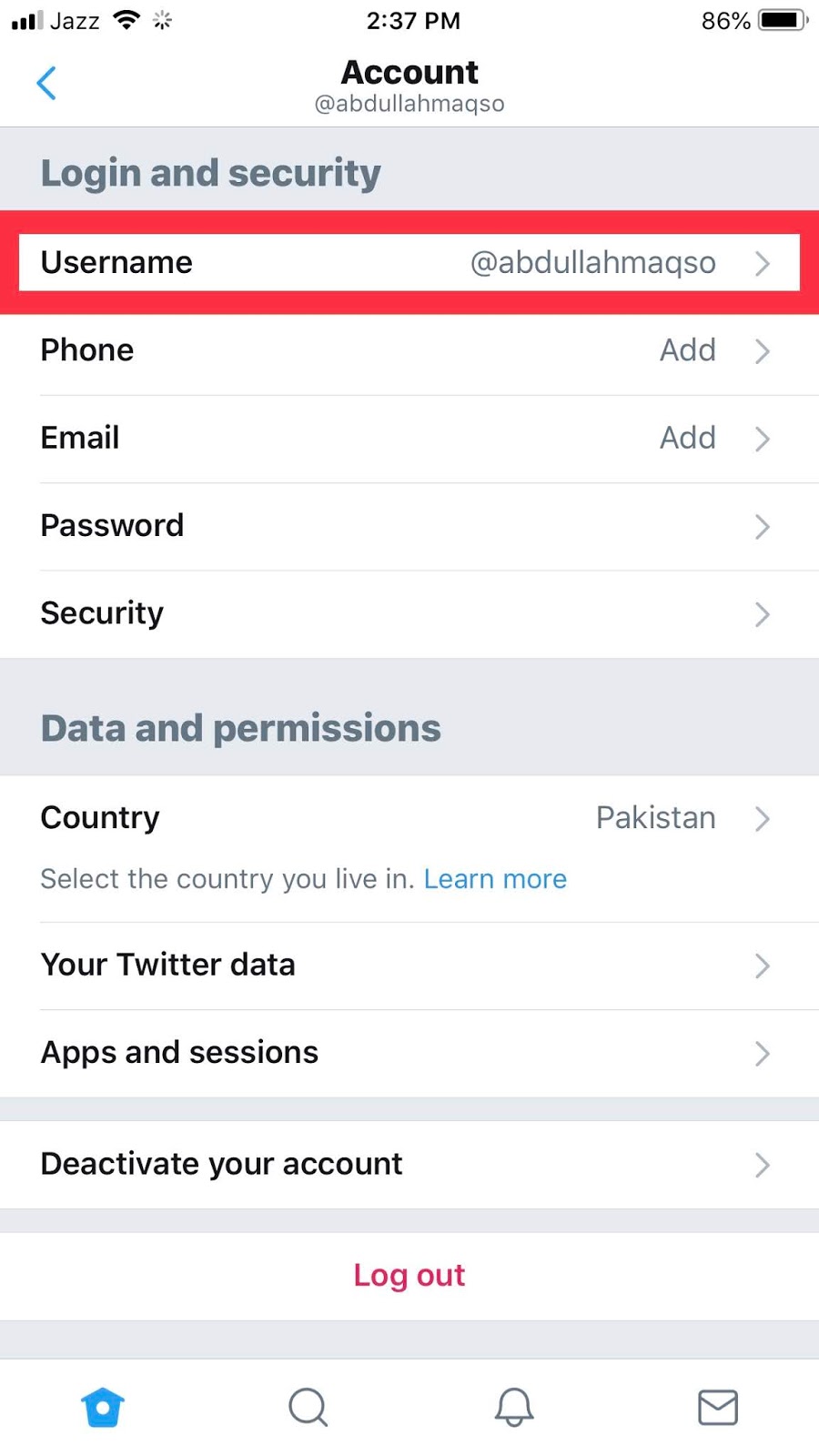Open Apps and sessions
The image size is (819, 1456).
point(409,1053)
